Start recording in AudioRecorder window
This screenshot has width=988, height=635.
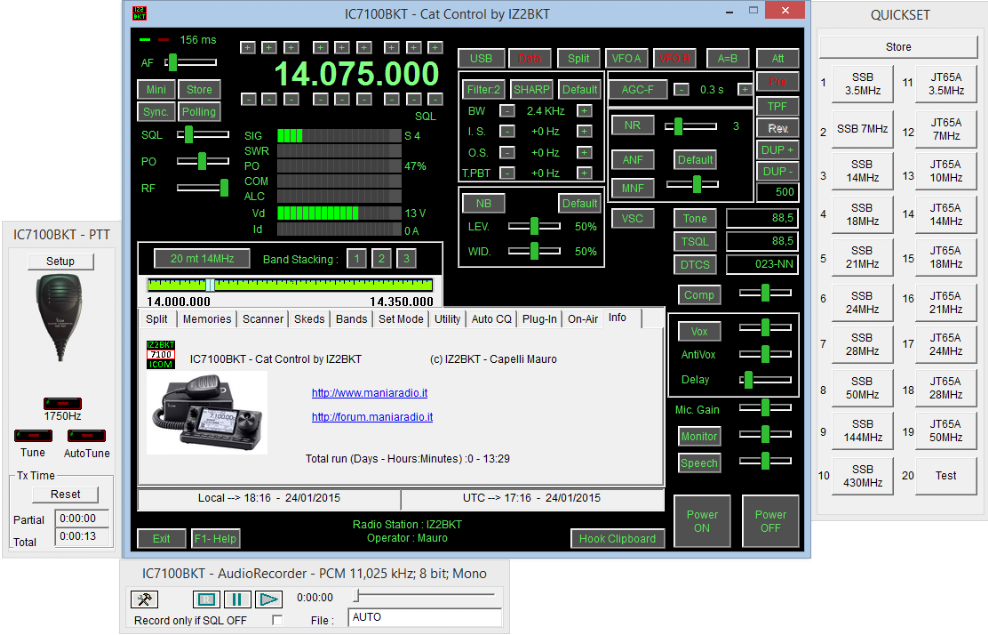(206, 599)
